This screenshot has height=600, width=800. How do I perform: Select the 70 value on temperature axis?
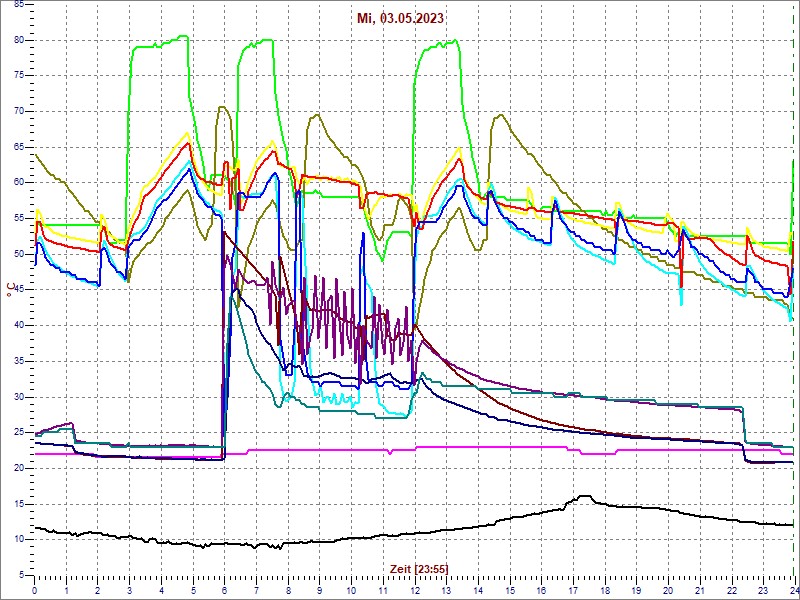click(18, 112)
